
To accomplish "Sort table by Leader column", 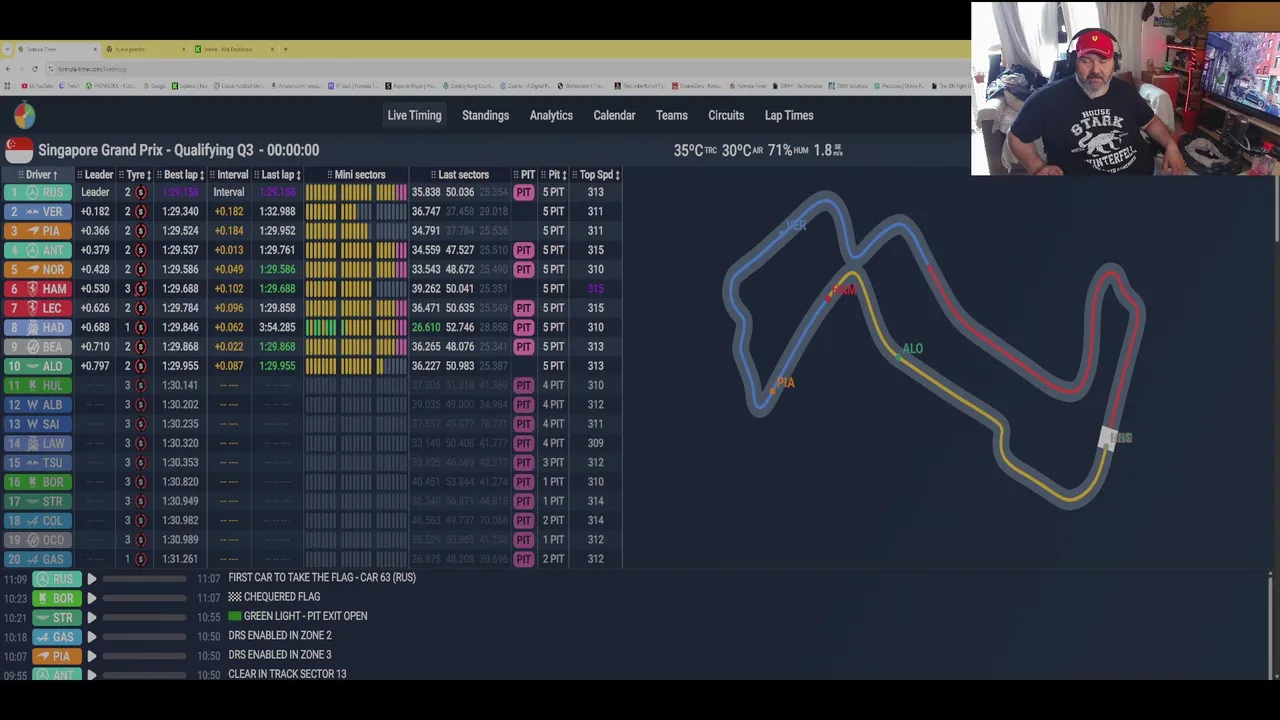I will click(x=98, y=175).
